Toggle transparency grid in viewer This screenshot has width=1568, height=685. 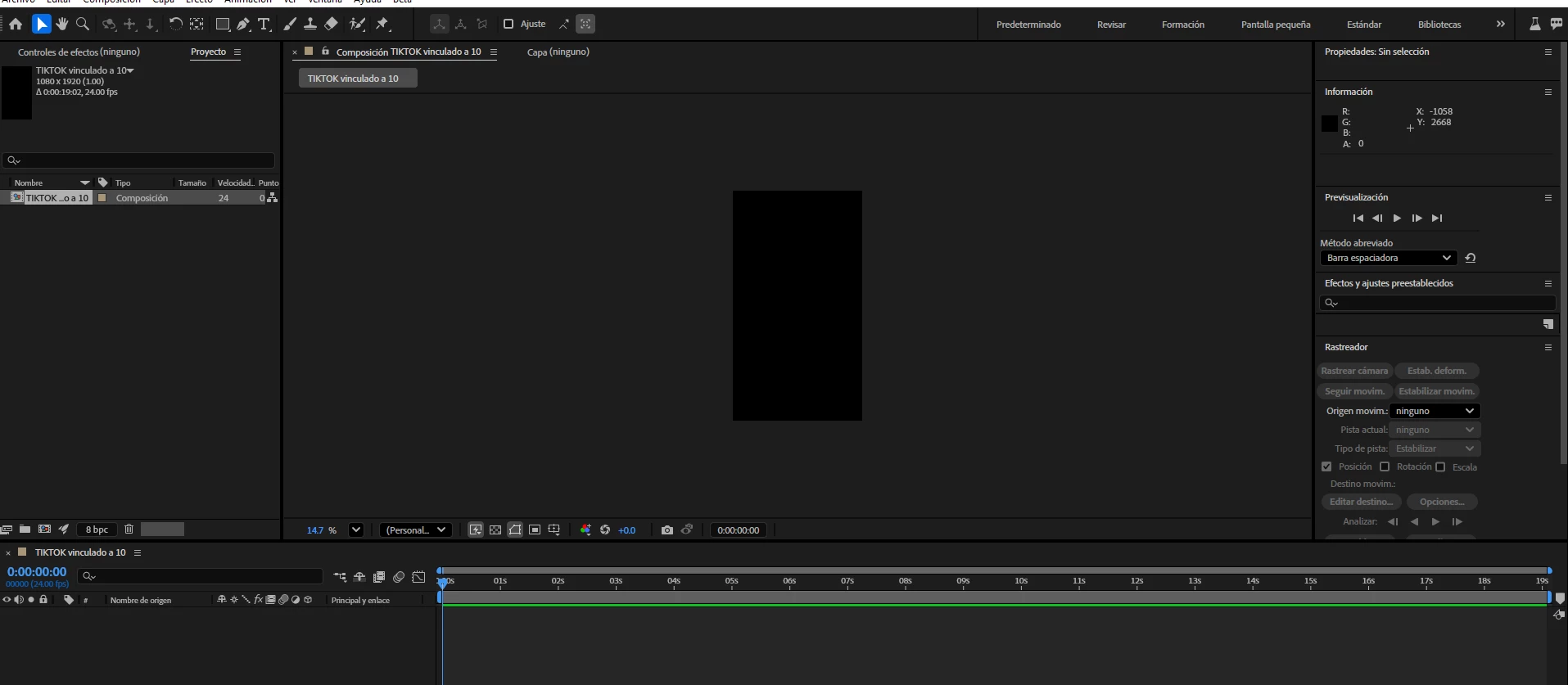495,530
